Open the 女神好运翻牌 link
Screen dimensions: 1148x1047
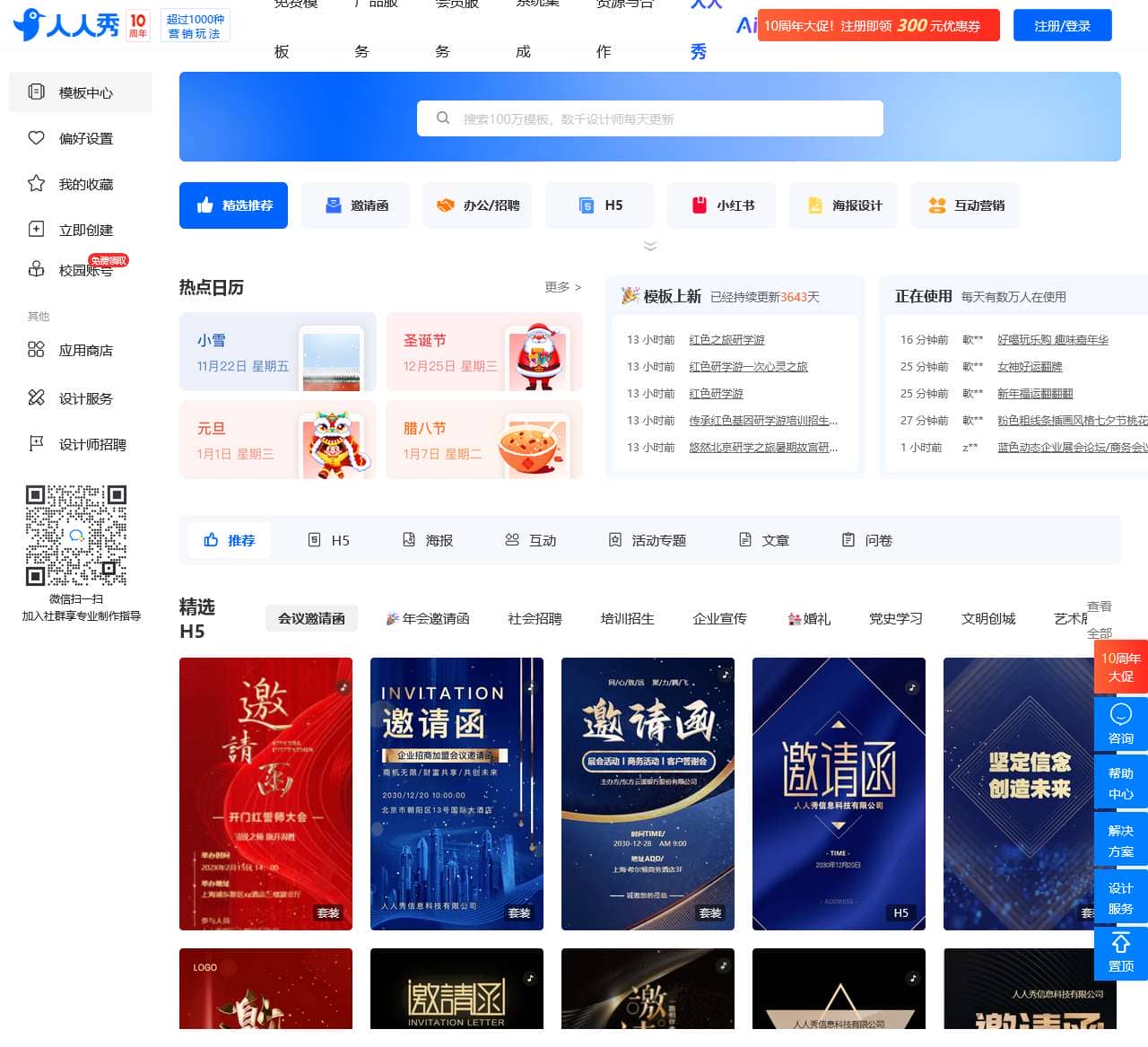point(1030,367)
